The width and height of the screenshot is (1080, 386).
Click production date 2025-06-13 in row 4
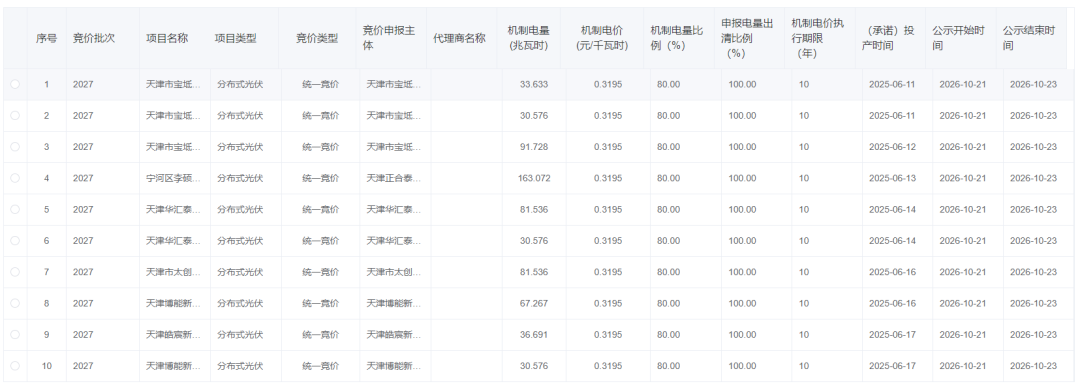coord(892,178)
